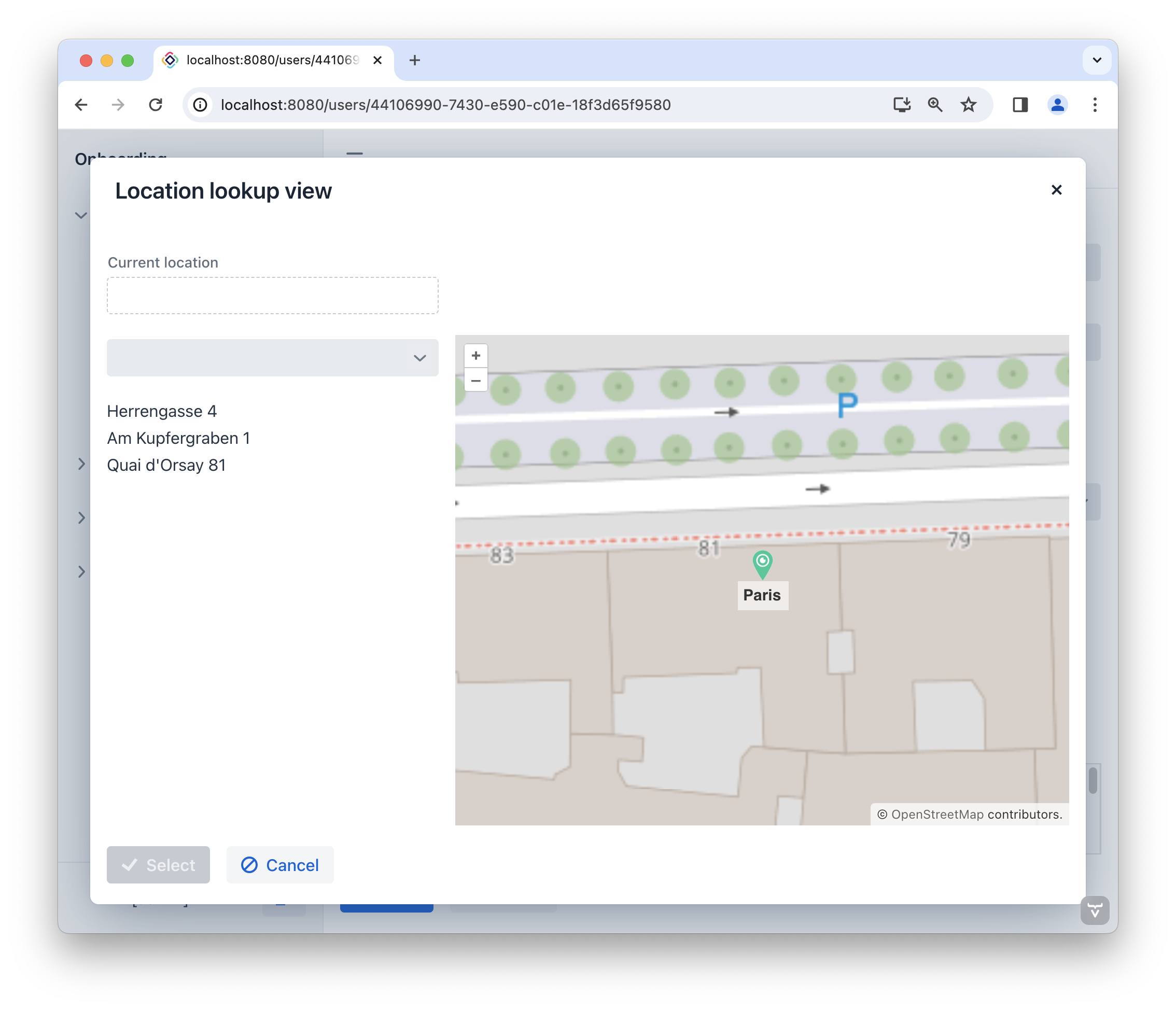
Task: Close the Location lookup view dialog
Action: 1056,190
